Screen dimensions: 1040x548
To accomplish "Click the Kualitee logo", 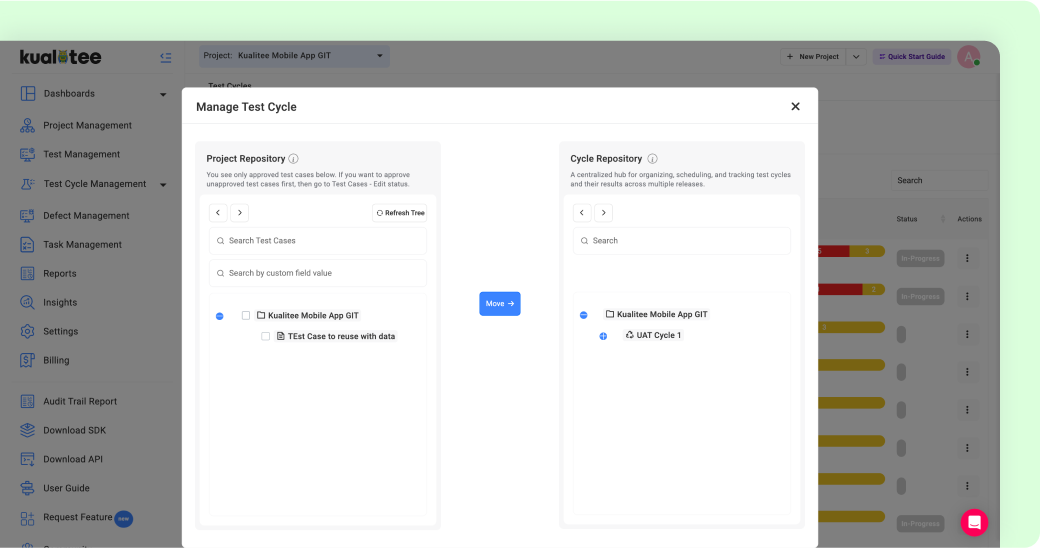I will tap(60, 57).
